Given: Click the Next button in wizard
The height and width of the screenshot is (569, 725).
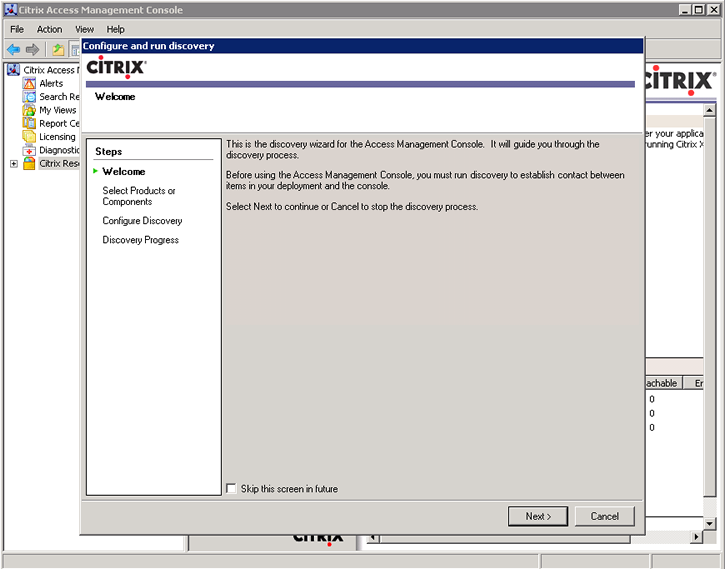Looking at the screenshot, I should [x=538, y=516].
